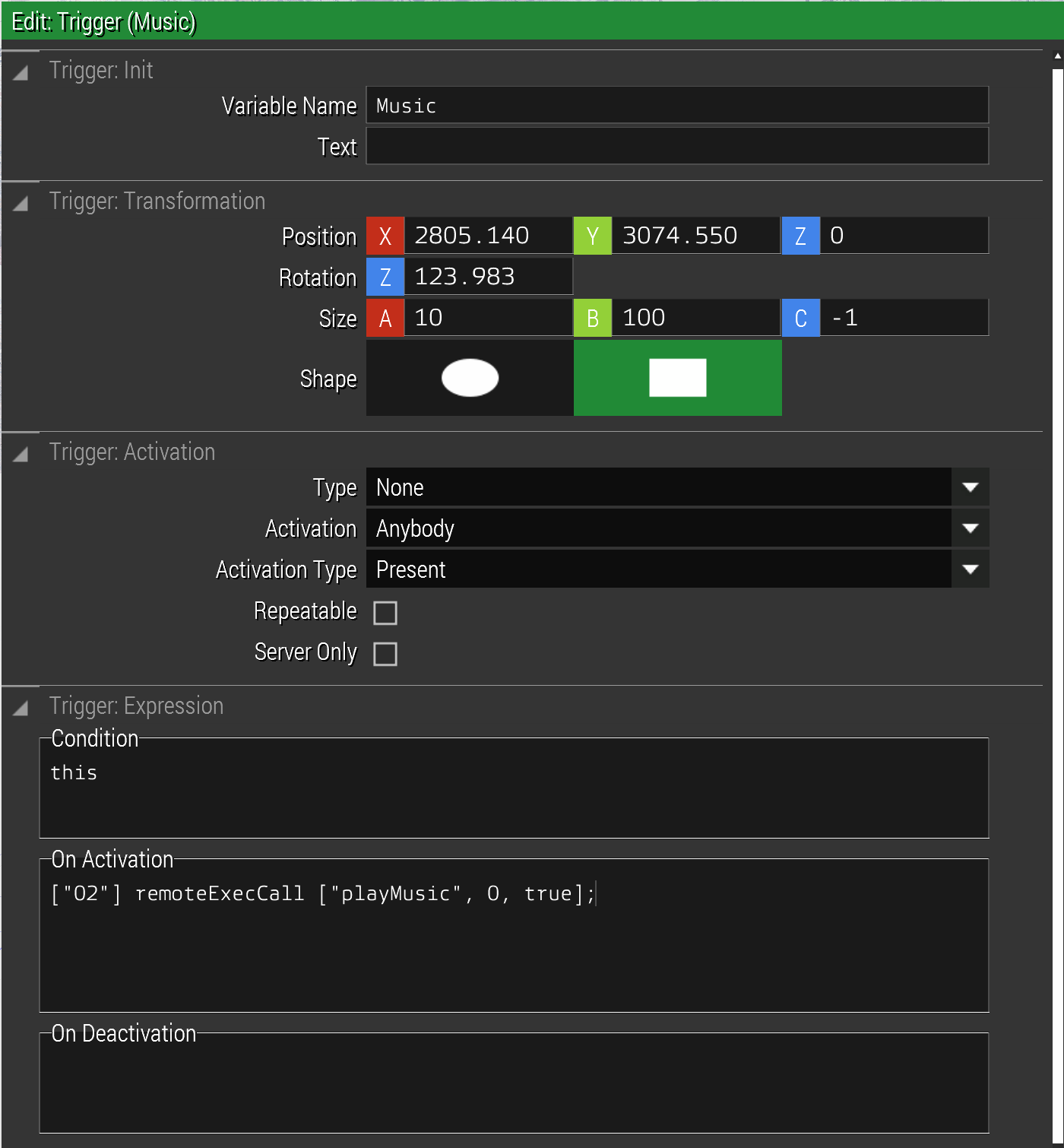Click the Activation Type label
The width and height of the screenshot is (1064, 1148).
tap(287, 570)
